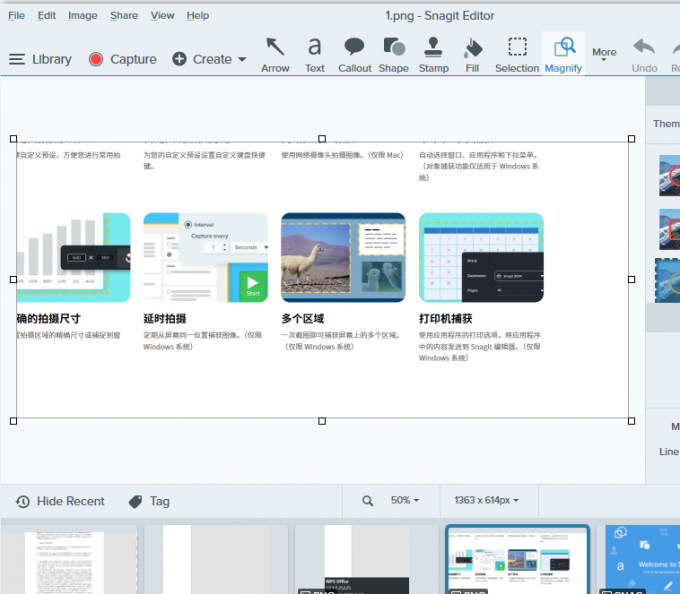This screenshot has width=680, height=594.
Task: Select the Text tool
Action: coord(314,55)
